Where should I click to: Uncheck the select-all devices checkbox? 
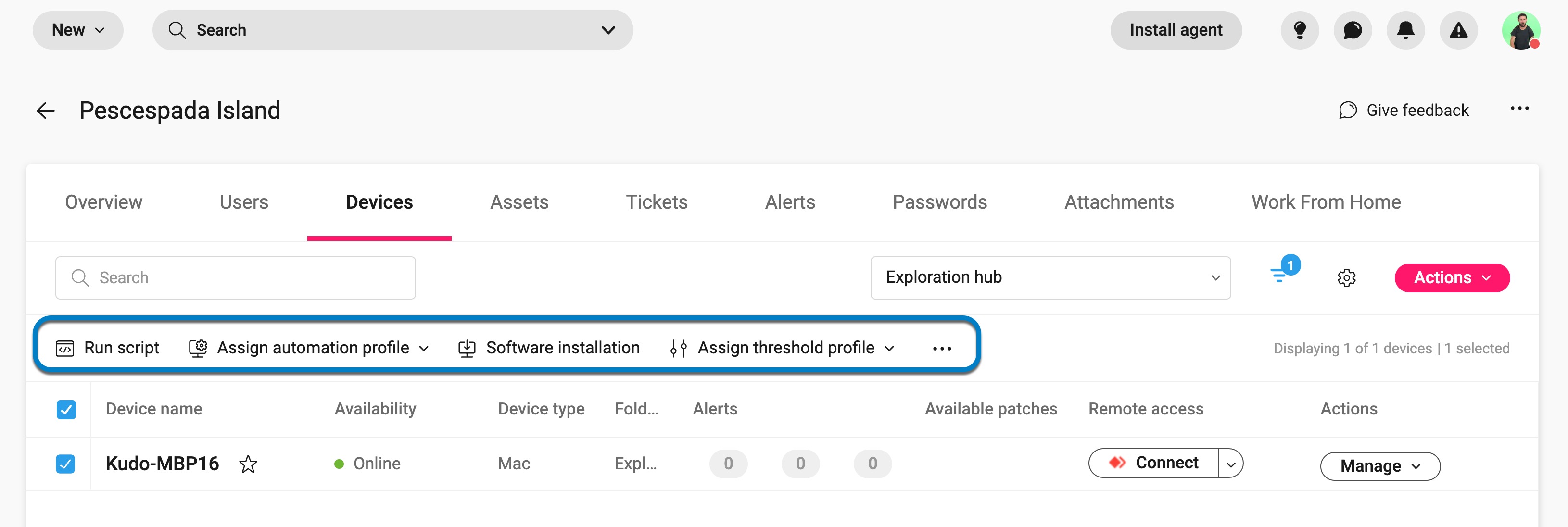click(67, 409)
